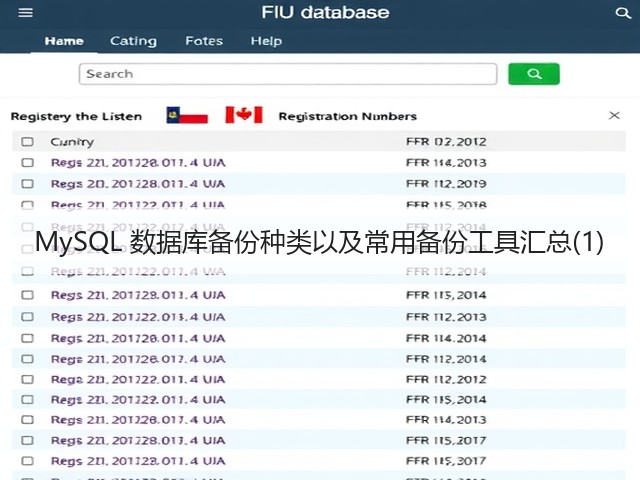Click the magnifier icon in the header bar
The height and width of the screenshot is (480, 640).
[x=622, y=13]
